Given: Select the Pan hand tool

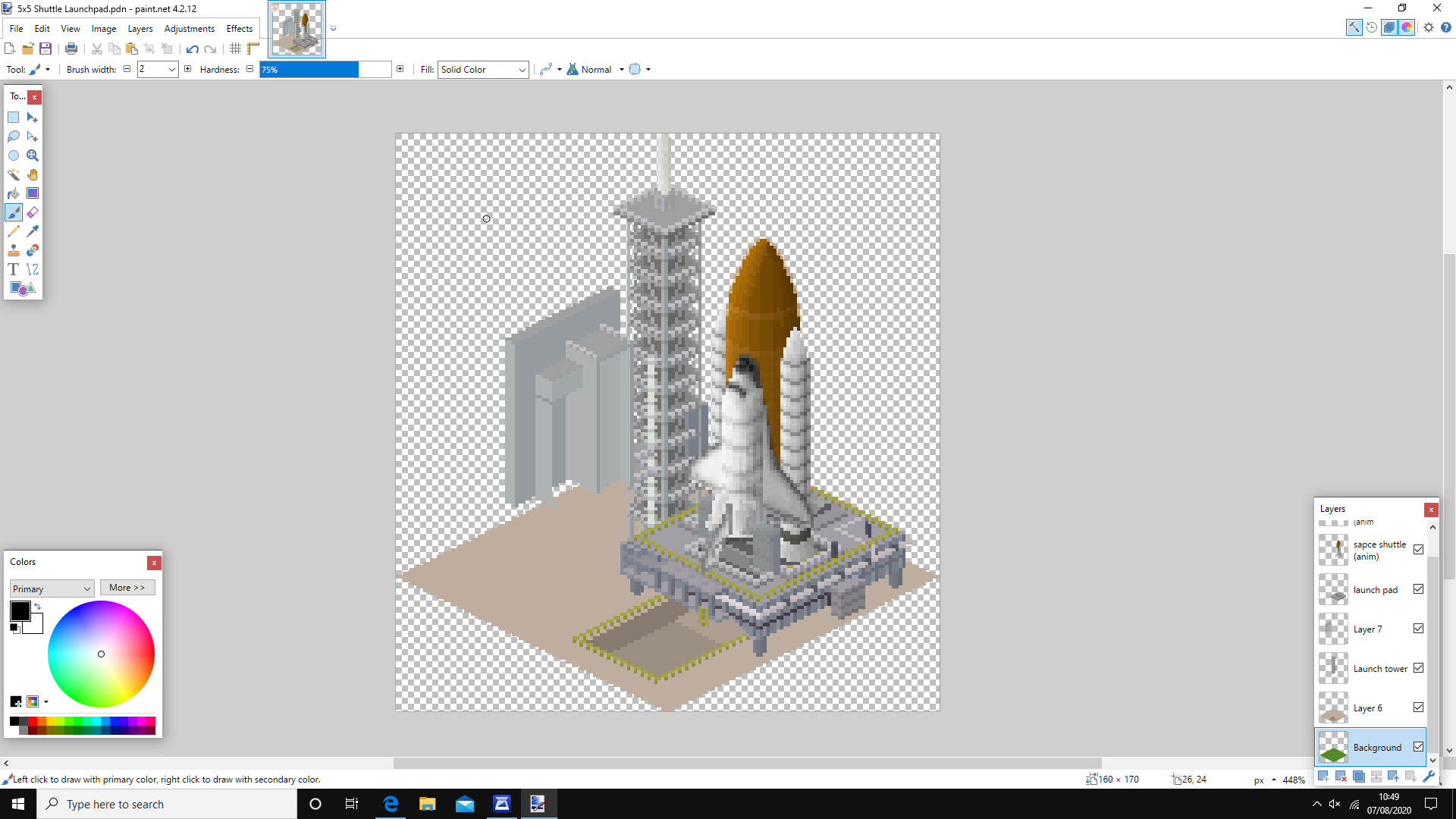Looking at the screenshot, I should 33,174.
